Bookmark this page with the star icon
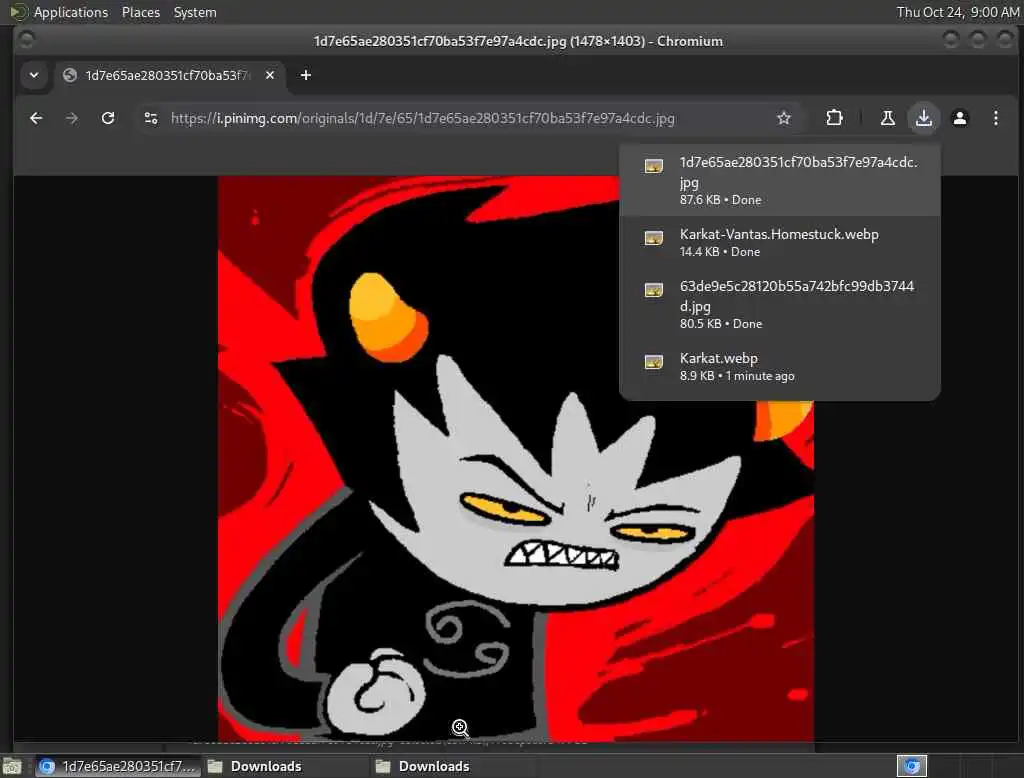The image size is (1024, 778). pos(784,118)
